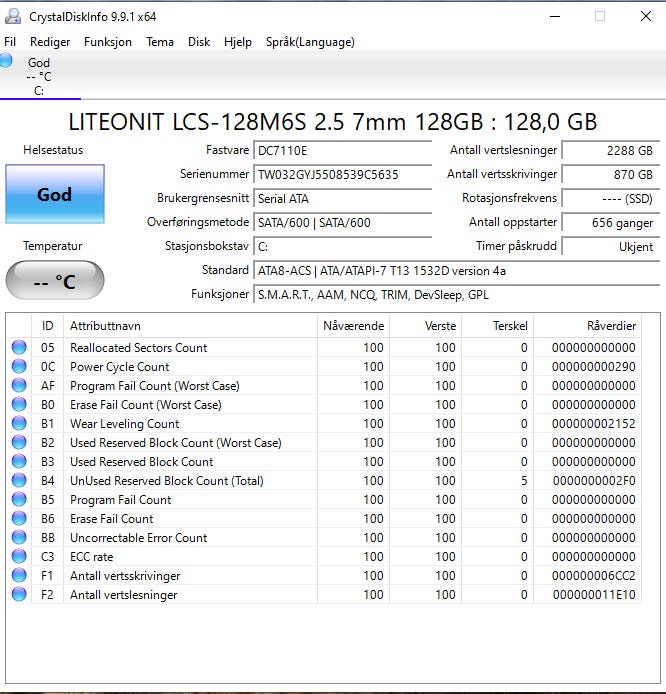Click the Fastvare field DC7110E
The height and width of the screenshot is (694, 666).
click(x=343, y=150)
